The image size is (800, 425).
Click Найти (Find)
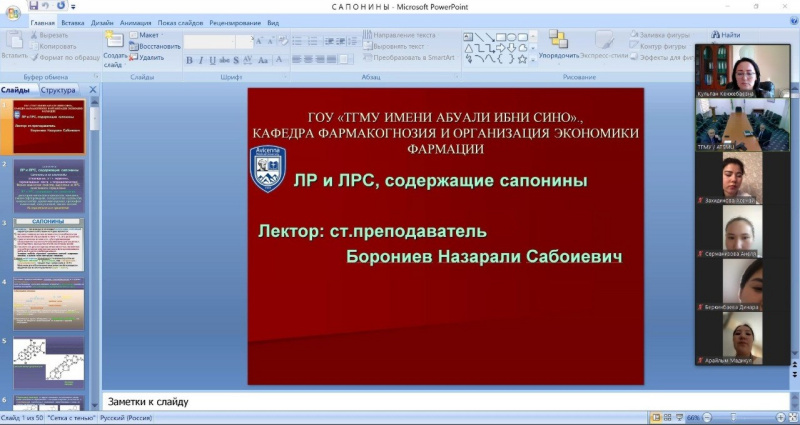click(x=726, y=35)
